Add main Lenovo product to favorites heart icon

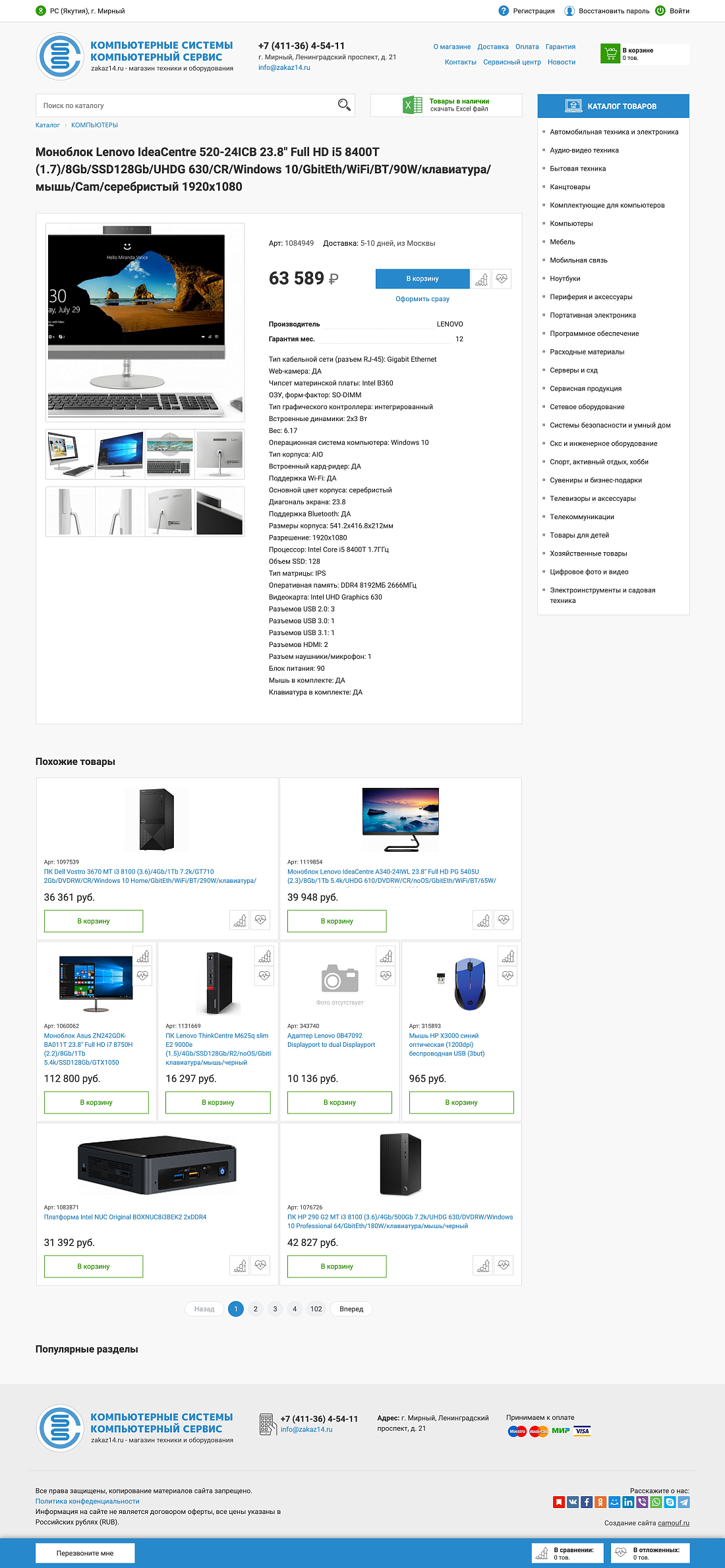pyautogui.click(x=502, y=279)
